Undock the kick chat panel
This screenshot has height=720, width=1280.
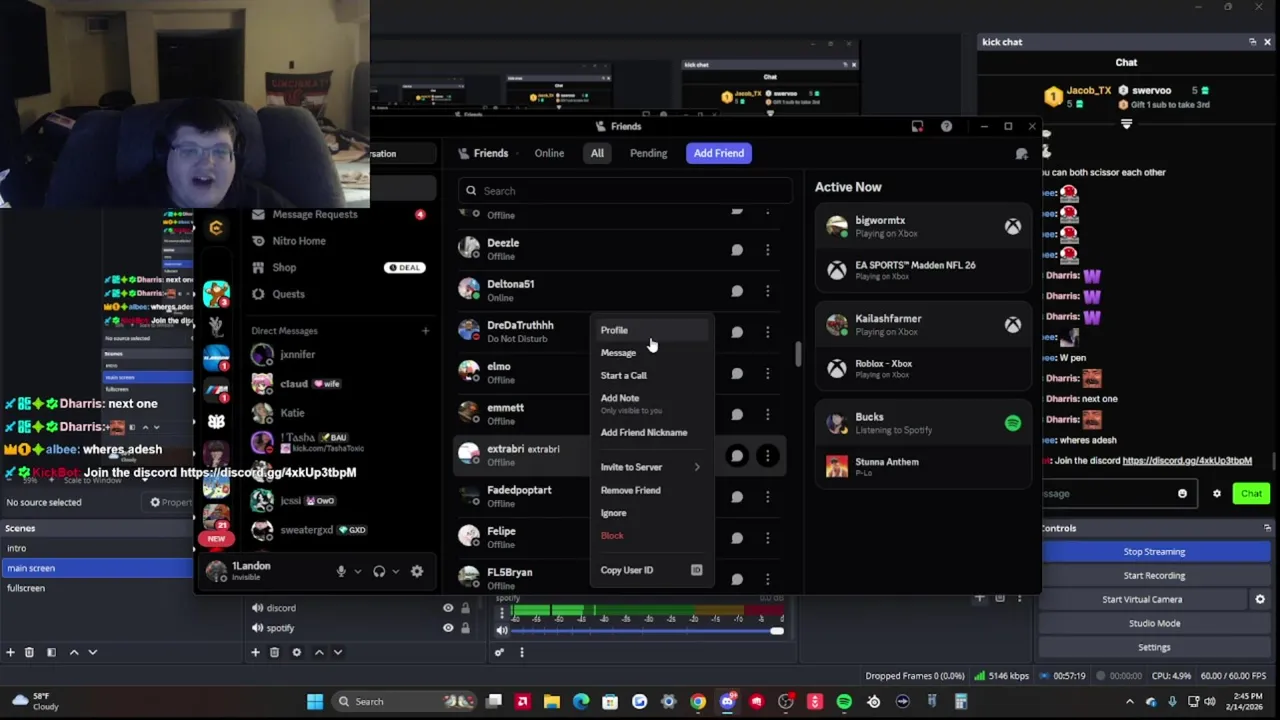pos(1252,42)
